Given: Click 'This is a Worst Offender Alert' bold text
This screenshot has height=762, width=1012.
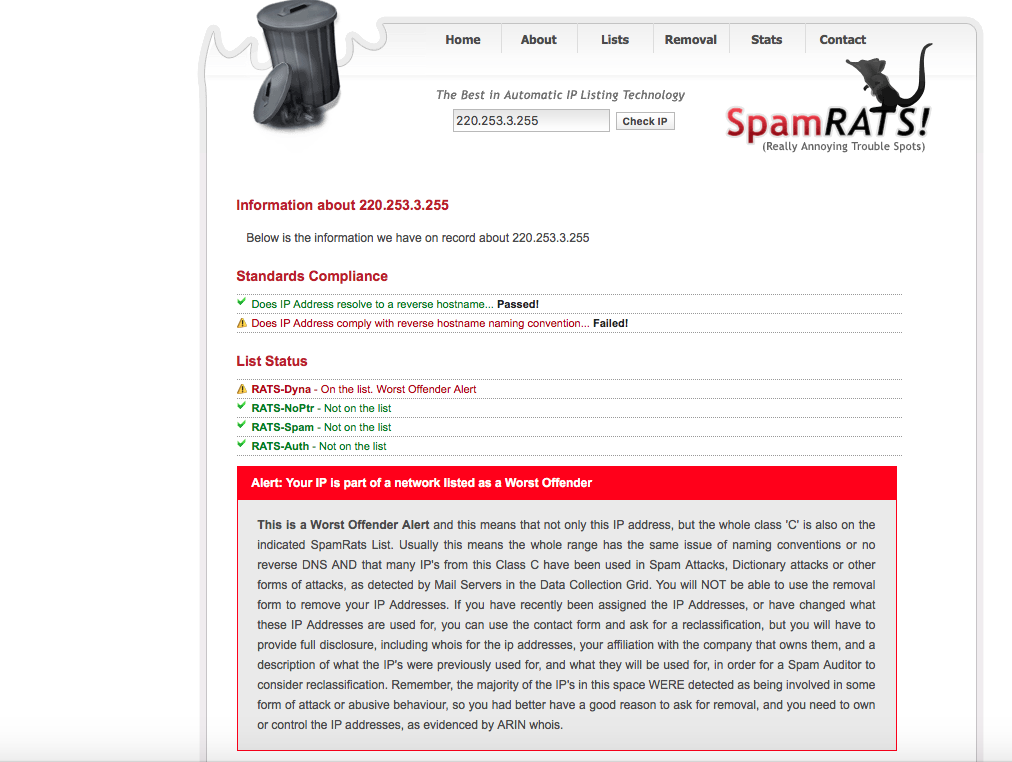Looking at the screenshot, I should coord(343,525).
